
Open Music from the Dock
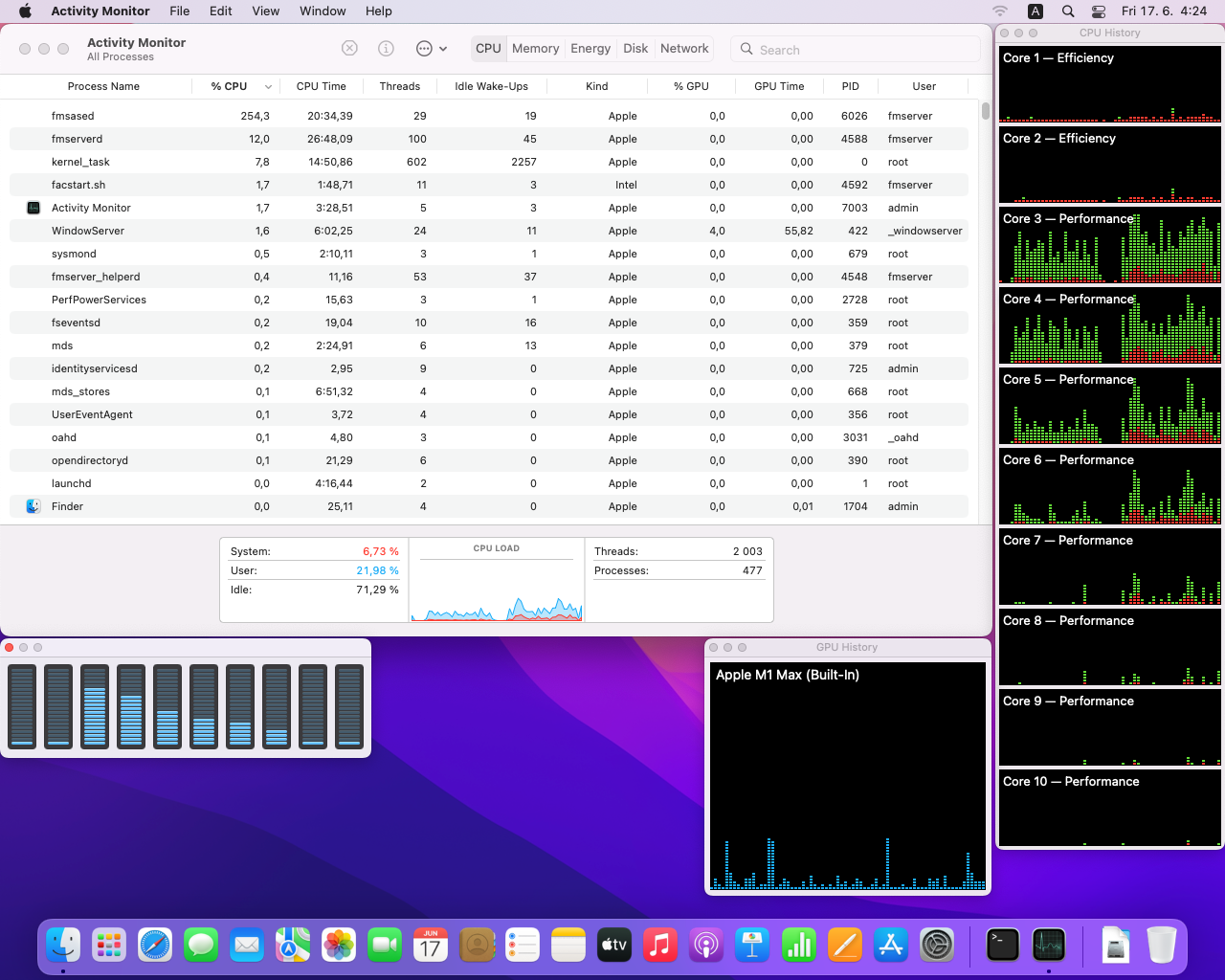click(660, 946)
